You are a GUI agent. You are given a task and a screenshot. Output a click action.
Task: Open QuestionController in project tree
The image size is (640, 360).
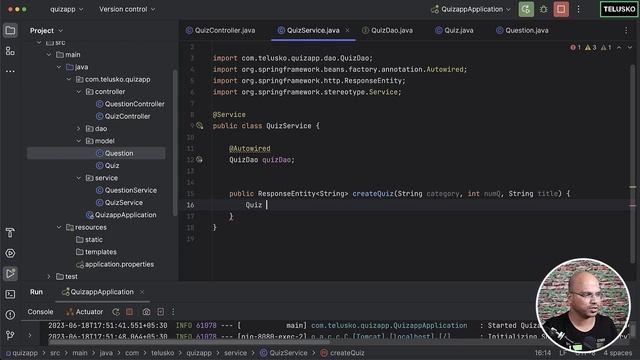[x=130, y=104]
